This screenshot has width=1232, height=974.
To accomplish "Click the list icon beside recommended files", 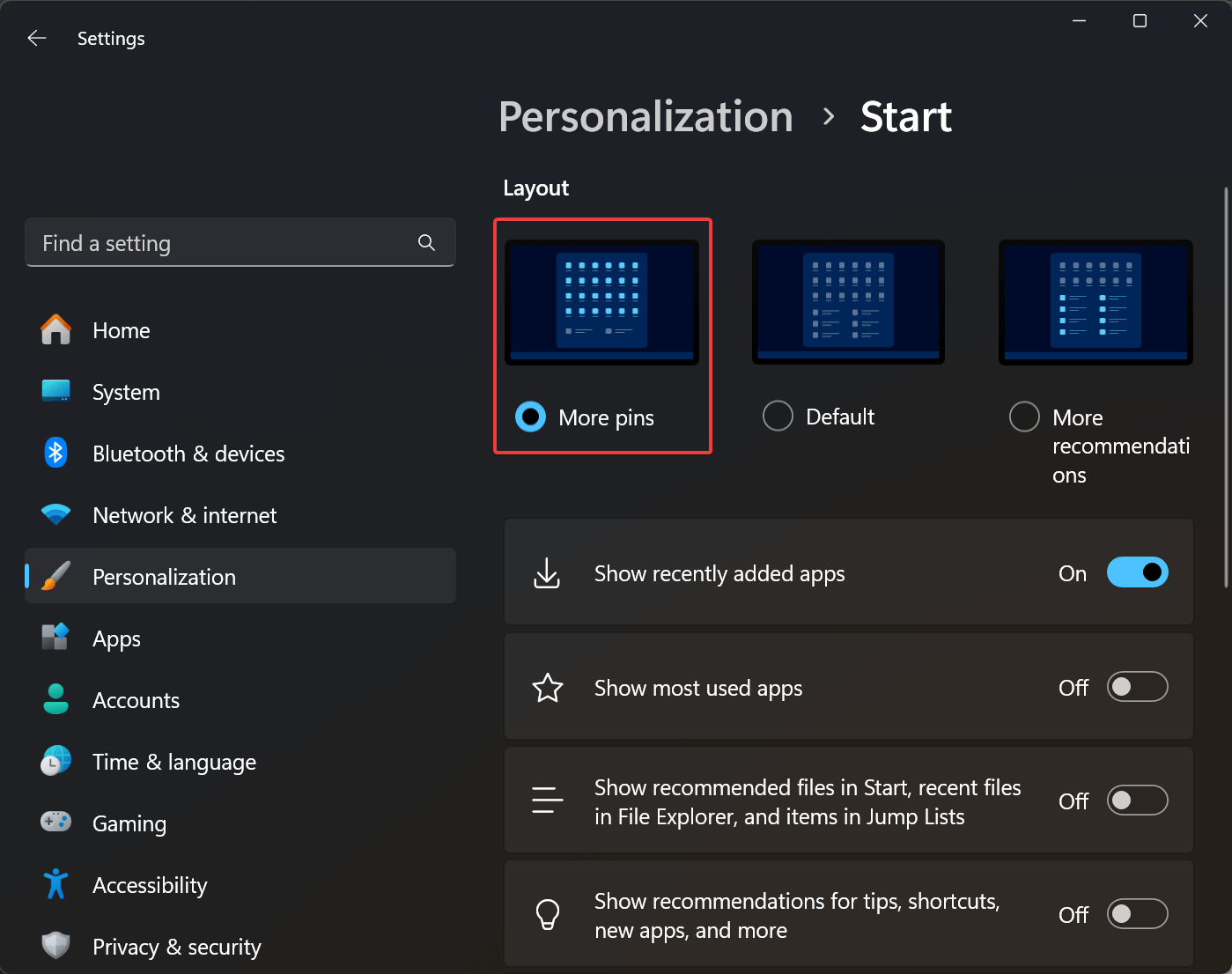I will pyautogui.click(x=548, y=801).
